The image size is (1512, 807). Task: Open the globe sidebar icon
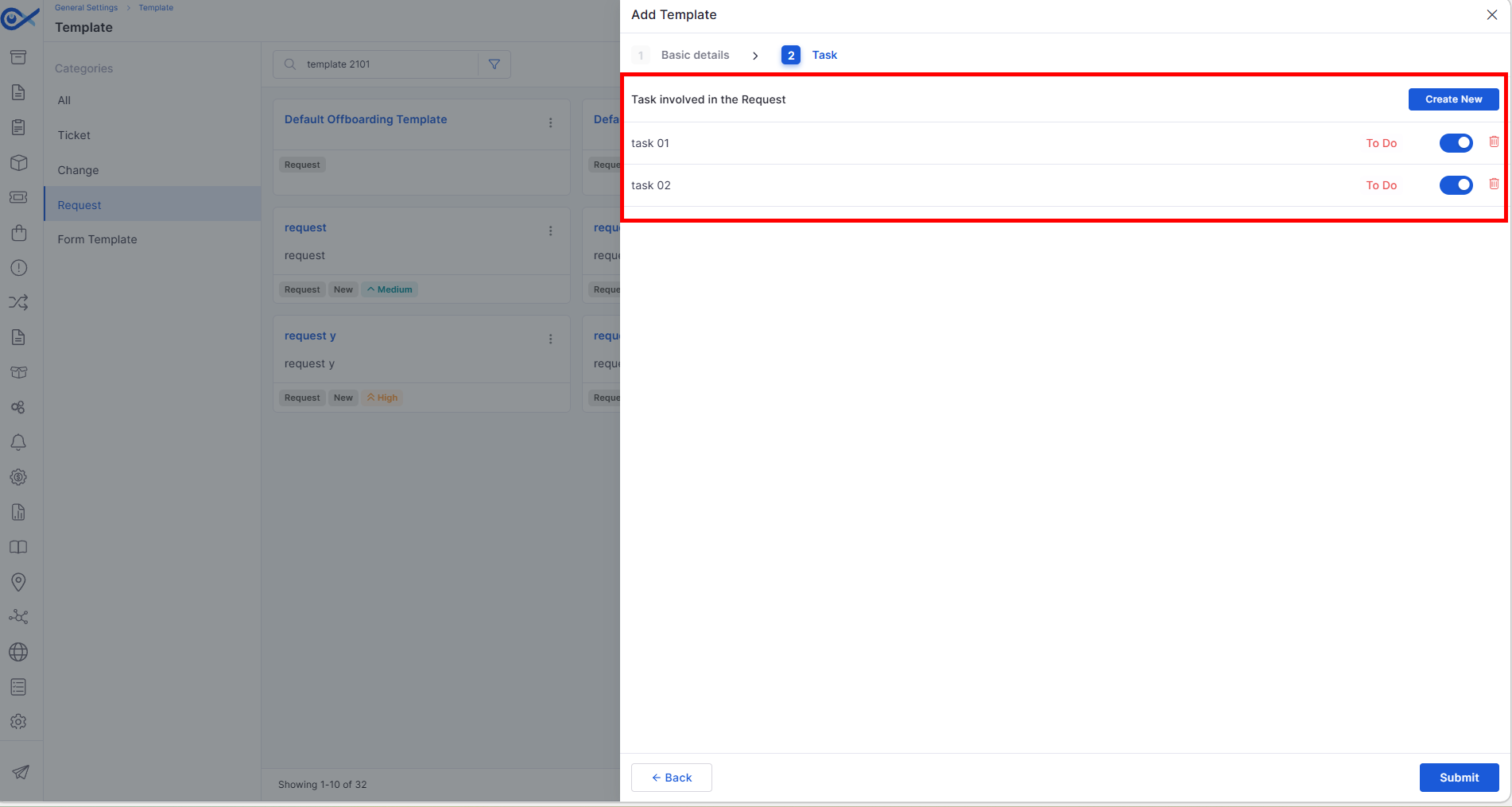point(18,652)
